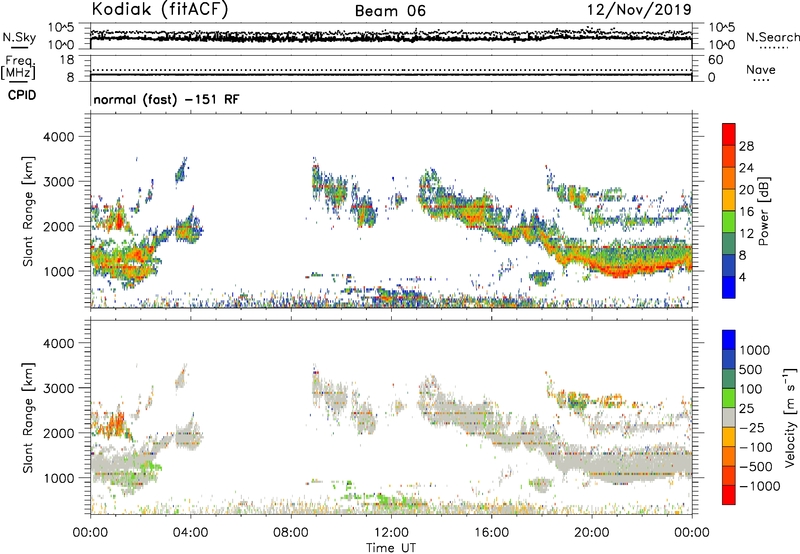Click Slant Range label of power panel
800x554 pixels.
pos(28,212)
